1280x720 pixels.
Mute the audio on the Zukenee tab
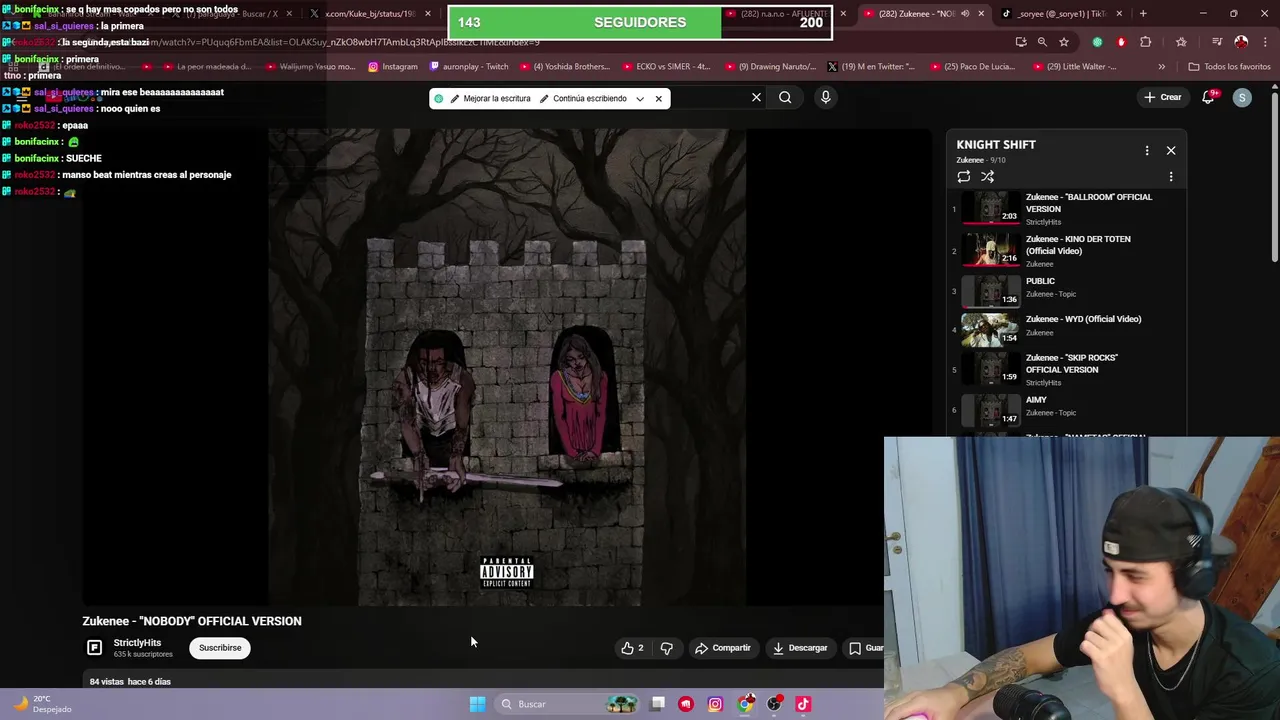(x=965, y=14)
